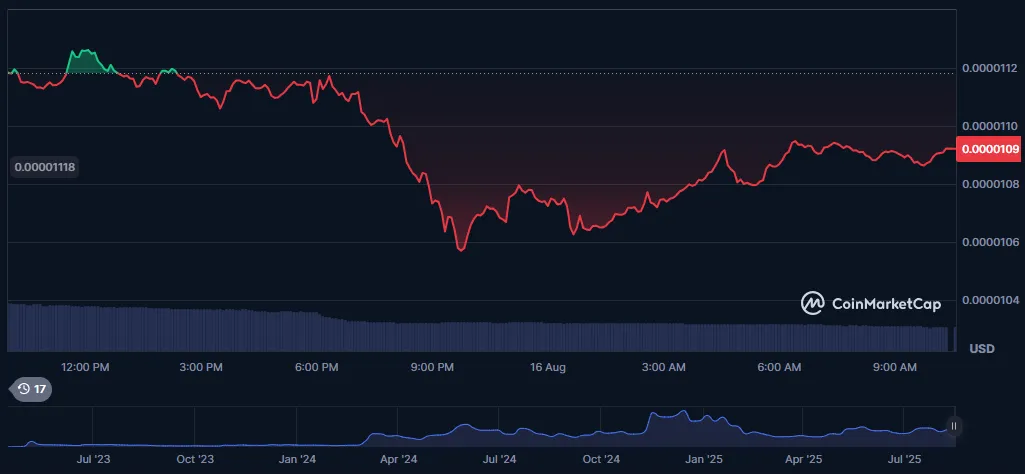Click the 0.0000112 price axis label

point(989,69)
